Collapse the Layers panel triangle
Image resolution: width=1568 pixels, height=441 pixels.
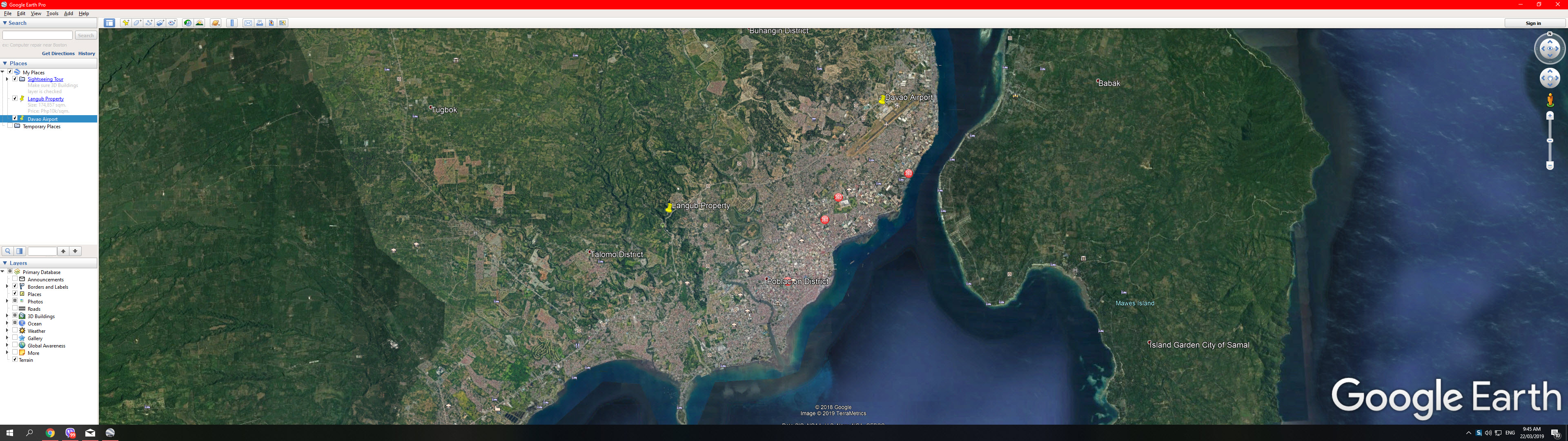click(x=5, y=263)
